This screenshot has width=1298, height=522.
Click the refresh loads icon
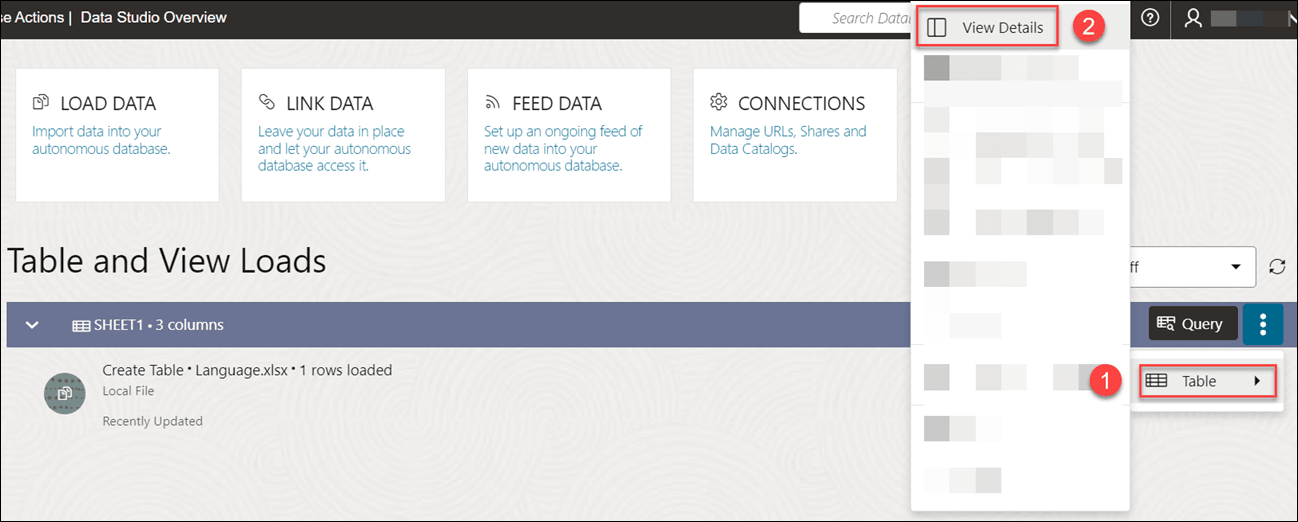1277,267
